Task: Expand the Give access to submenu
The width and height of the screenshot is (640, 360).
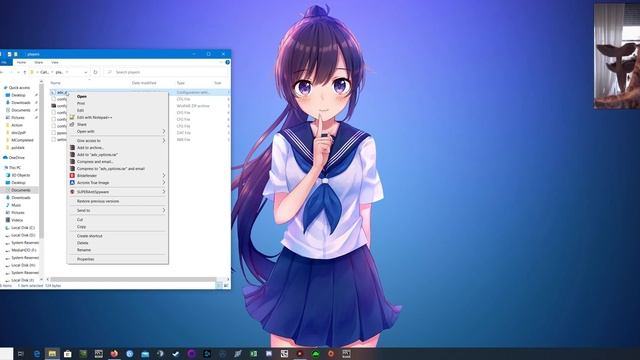Action: point(118,141)
